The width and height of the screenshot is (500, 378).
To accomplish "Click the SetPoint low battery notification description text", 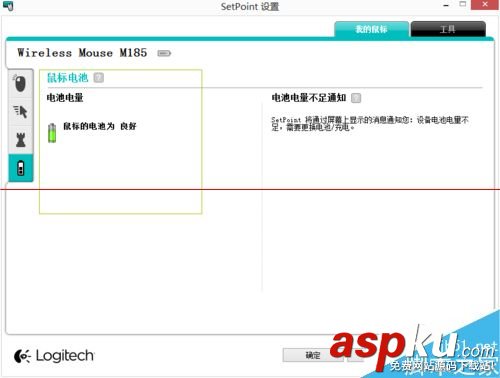I will click(370, 123).
